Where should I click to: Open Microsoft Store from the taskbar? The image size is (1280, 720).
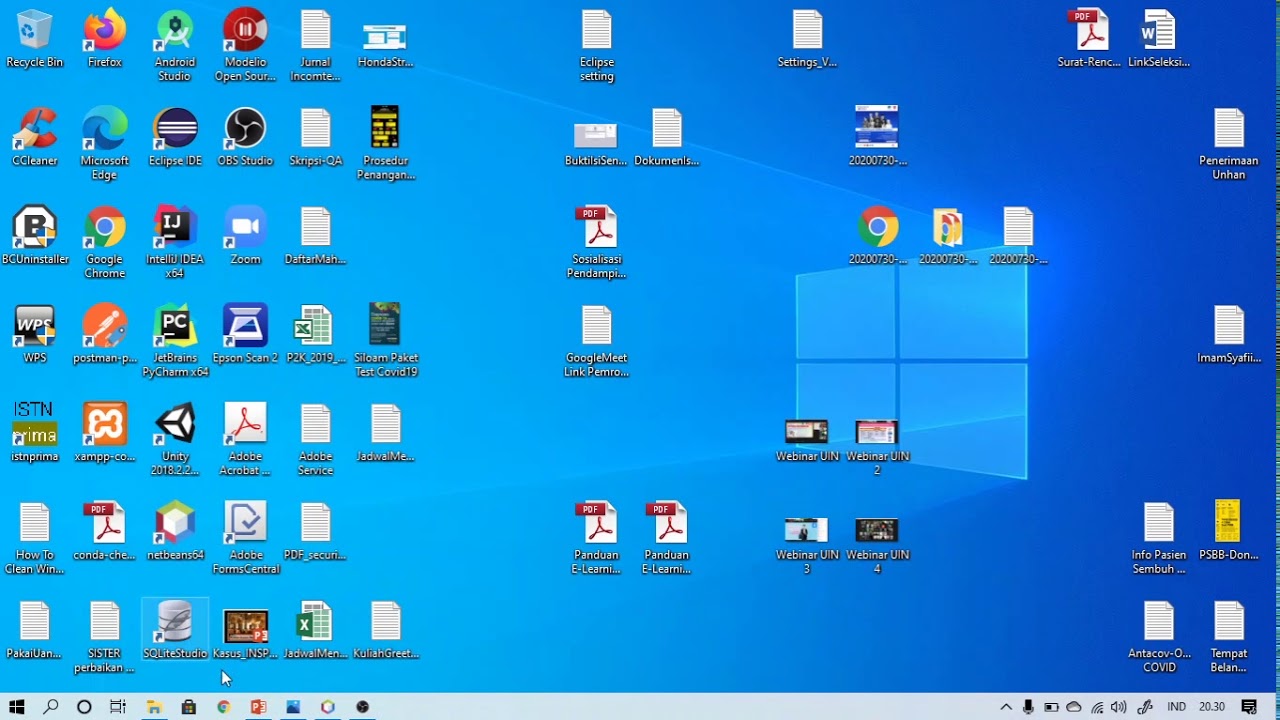pos(189,707)
